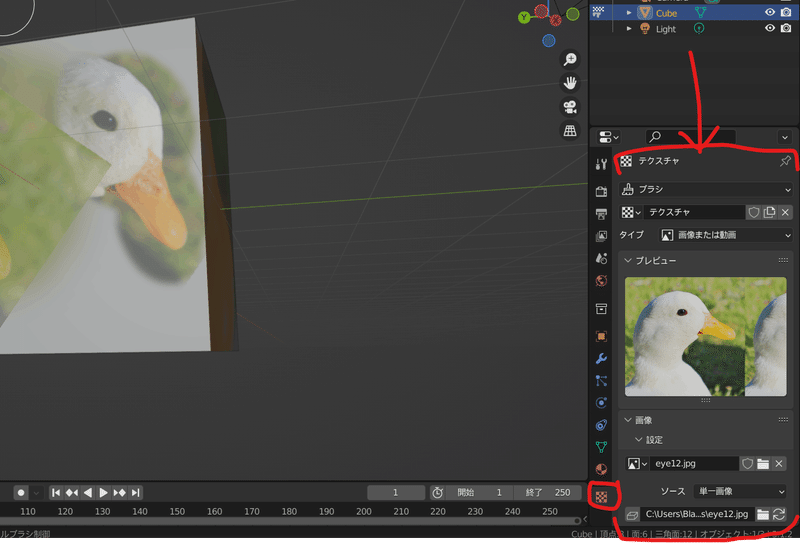The height and width of the screenshot is (543, 800).
Task: Open the Object Data mesh properties tab
Action: click(x=601, y=447)
